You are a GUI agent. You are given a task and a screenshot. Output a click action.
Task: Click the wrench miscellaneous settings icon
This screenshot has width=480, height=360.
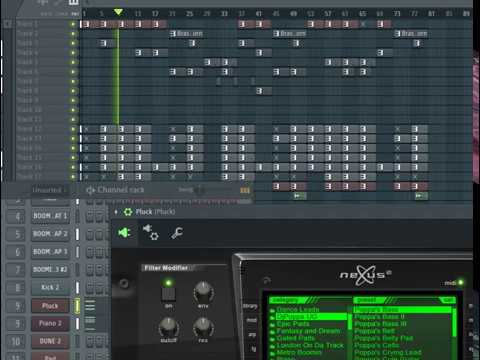click(x=177, y=233)
